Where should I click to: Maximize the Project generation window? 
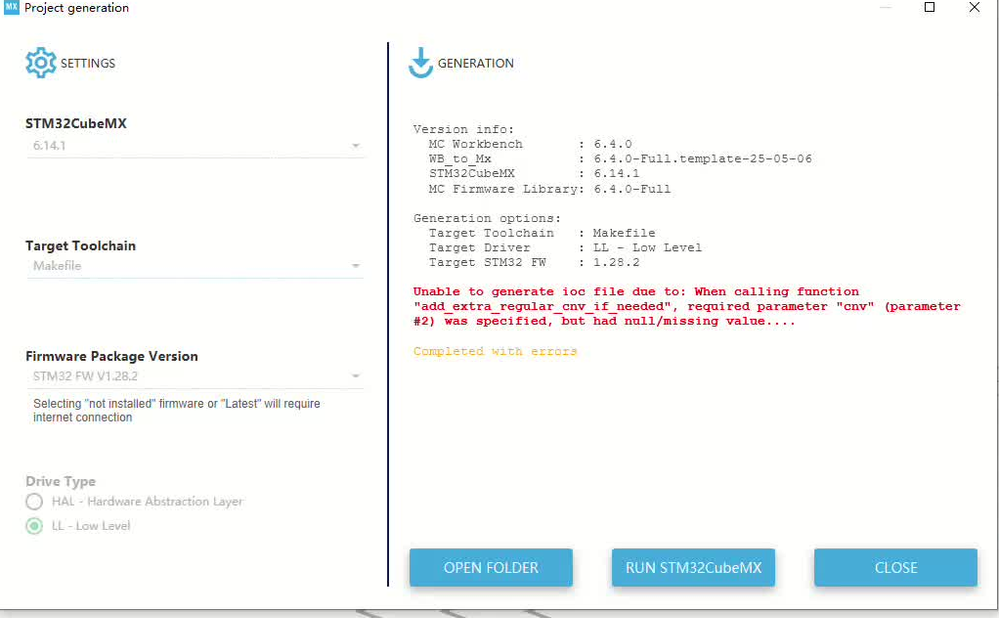(930, 8)
